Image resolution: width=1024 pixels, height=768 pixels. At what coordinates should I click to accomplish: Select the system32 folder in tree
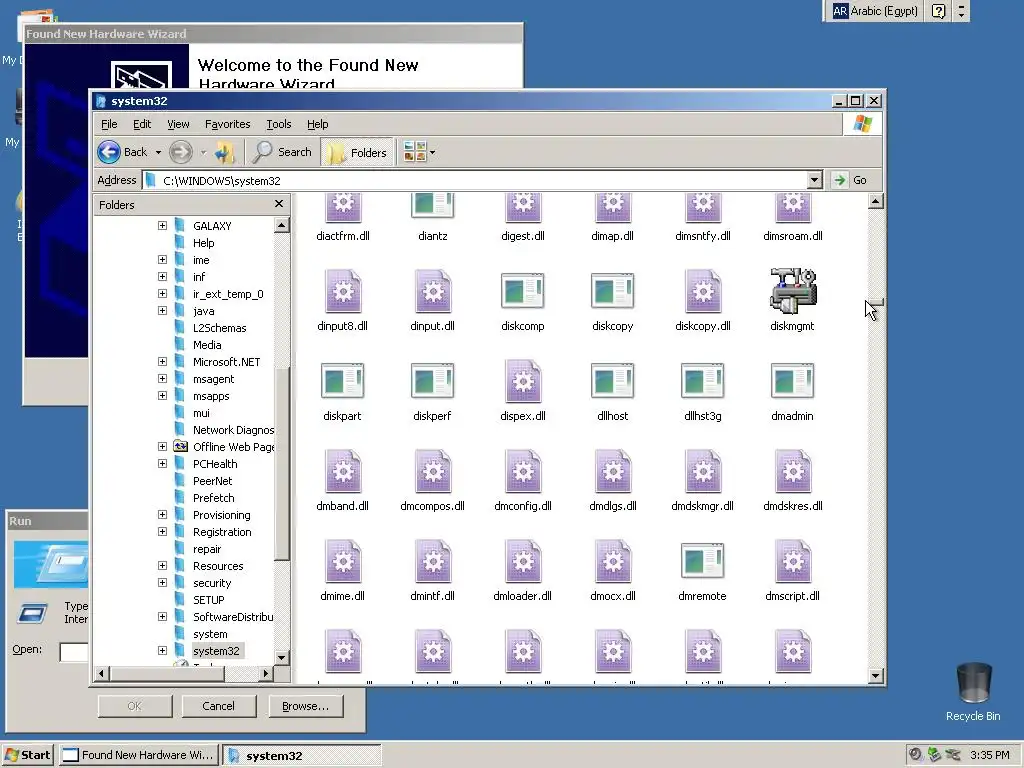click(216, 650)
